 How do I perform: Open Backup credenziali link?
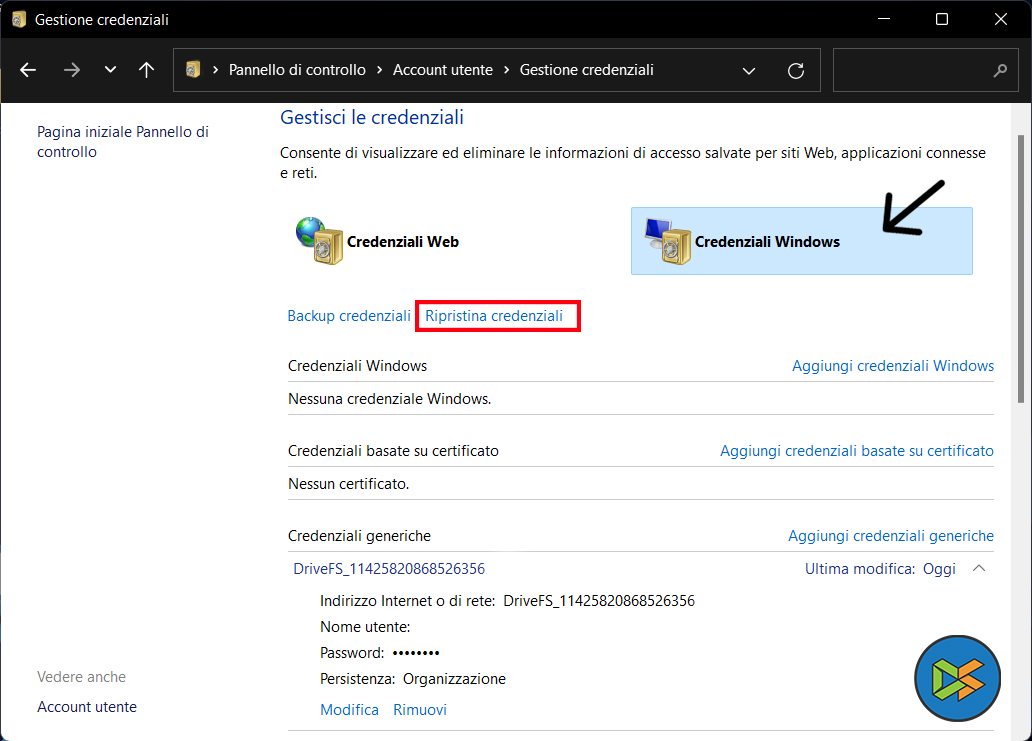pos(349,316)
